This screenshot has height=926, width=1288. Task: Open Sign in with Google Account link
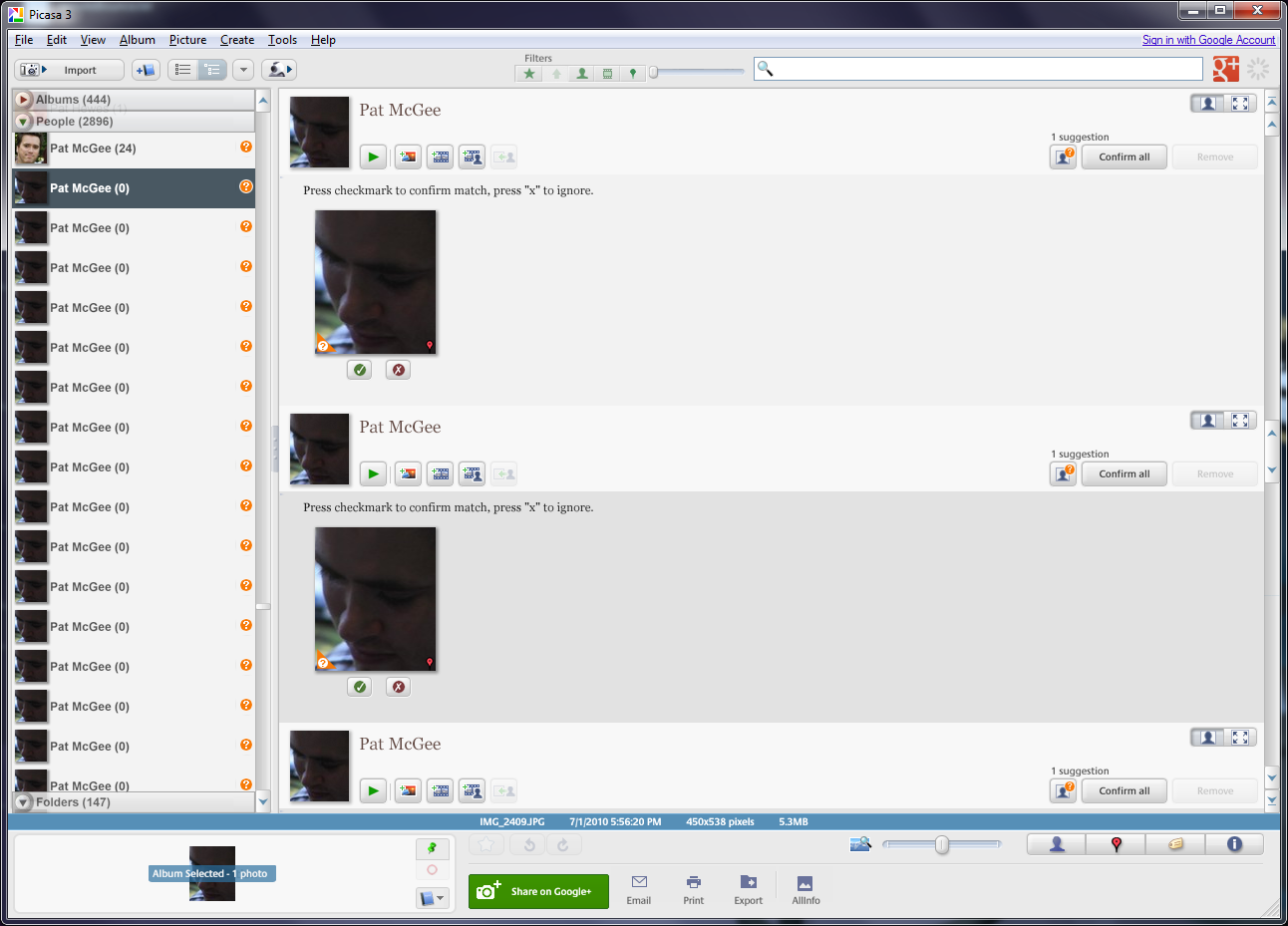pos(1208,40)
